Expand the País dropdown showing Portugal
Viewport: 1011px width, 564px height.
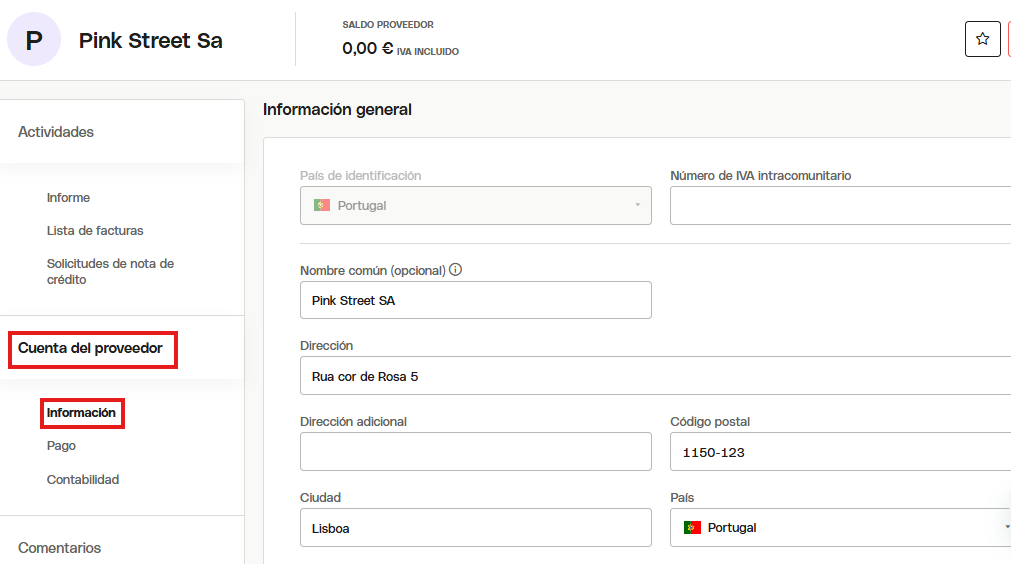click(x=840, y=527)
